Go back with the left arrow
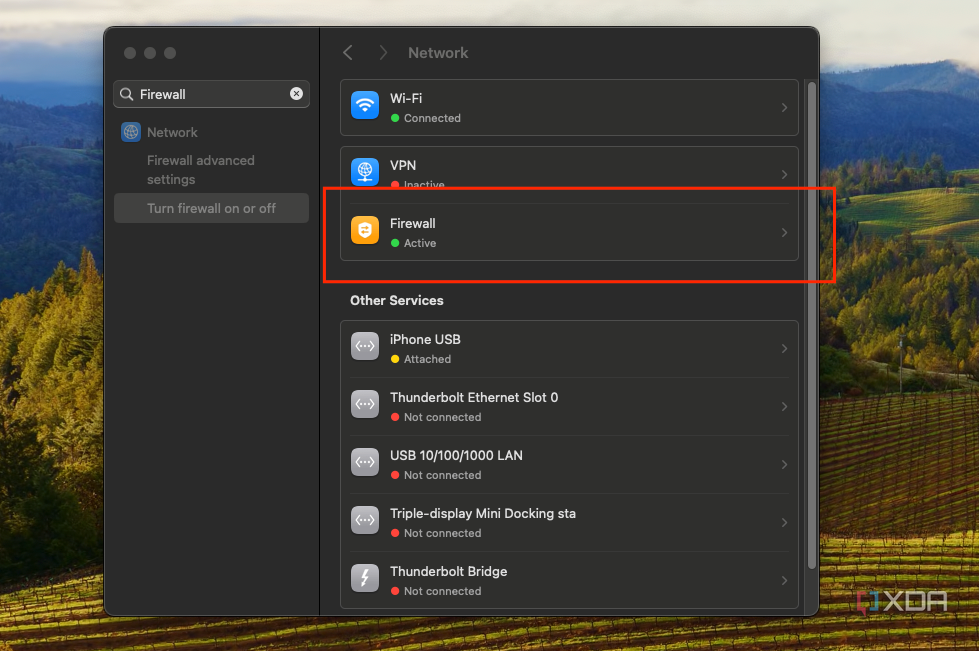Image resolution: width=979 pixels, height=651 pixels. pos(348,53)
